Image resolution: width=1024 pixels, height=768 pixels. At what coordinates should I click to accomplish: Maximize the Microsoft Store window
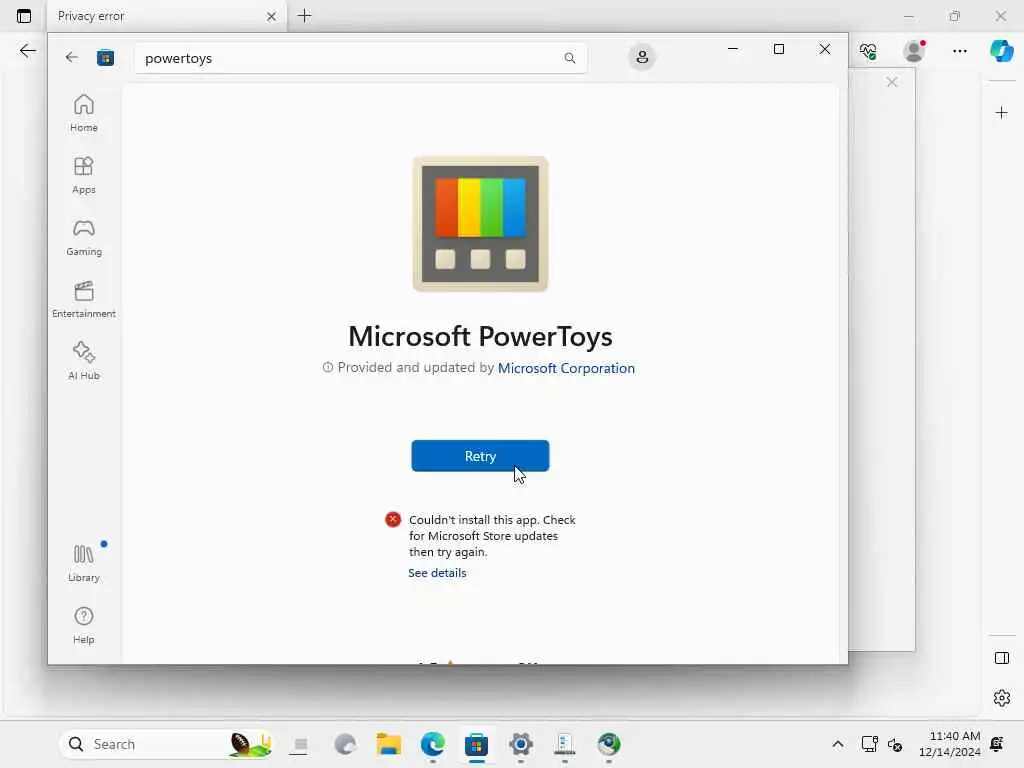pyautogui.click(x=778, y=49)
